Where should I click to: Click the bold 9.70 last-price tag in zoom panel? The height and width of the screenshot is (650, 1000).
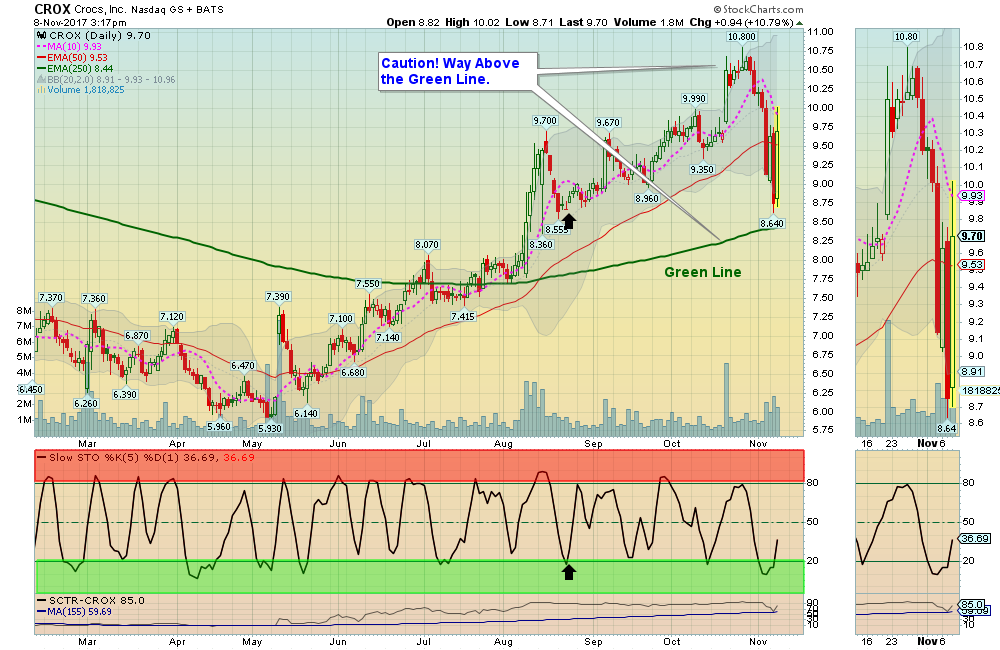972,236
